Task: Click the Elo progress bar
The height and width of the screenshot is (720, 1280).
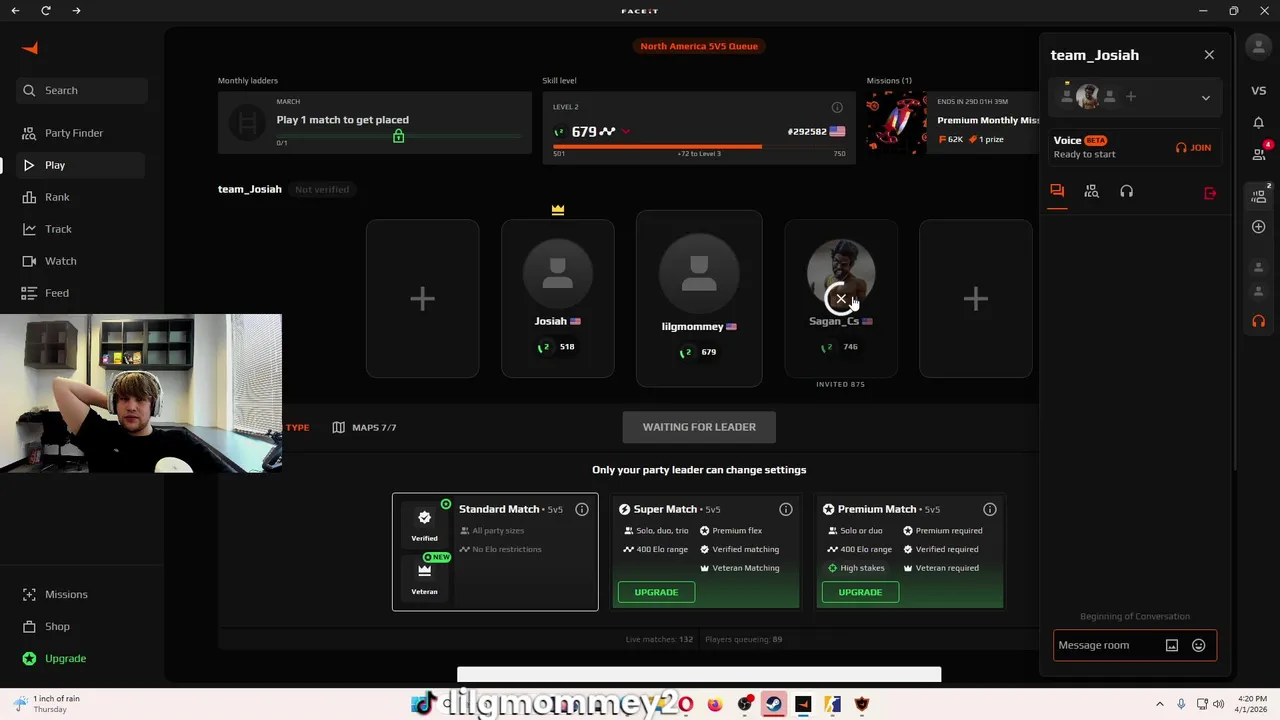Action: pyautogui.click(x=699, y=146)
